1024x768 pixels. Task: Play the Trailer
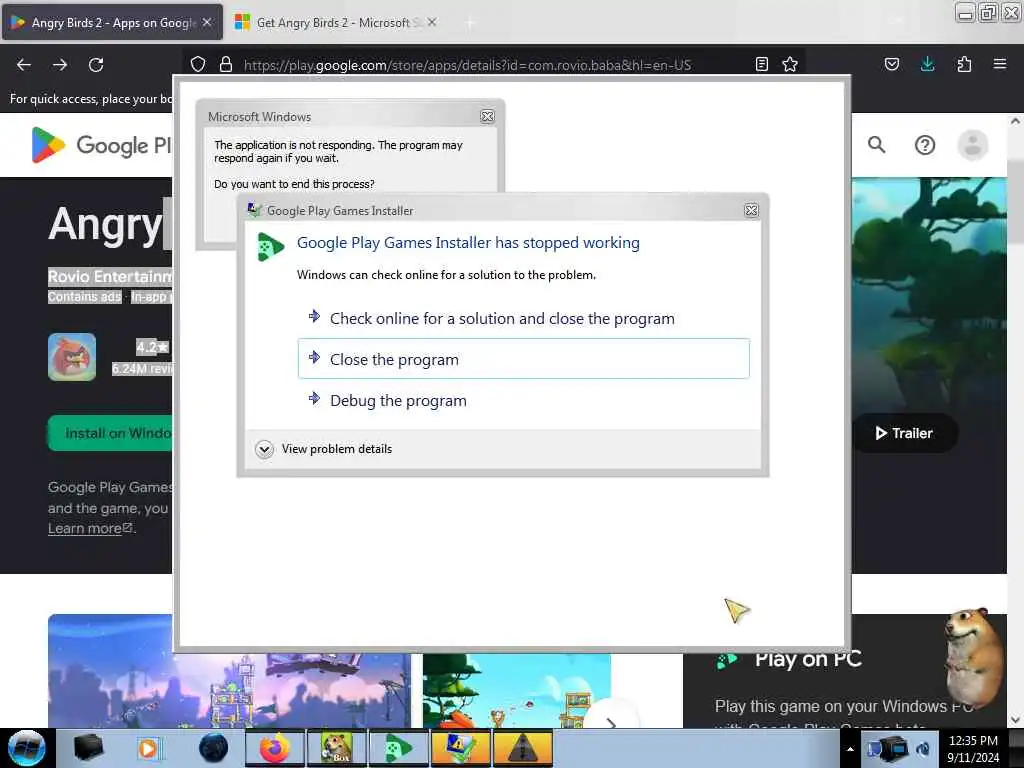coord(904,433)
